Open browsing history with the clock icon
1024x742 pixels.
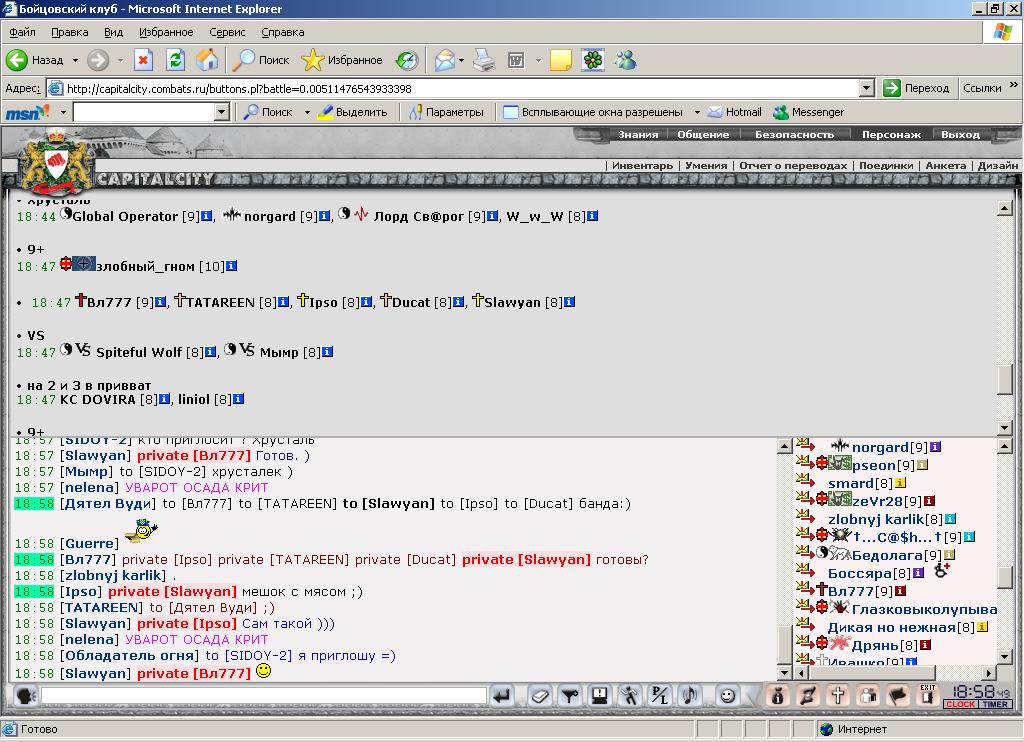point(407,60)
